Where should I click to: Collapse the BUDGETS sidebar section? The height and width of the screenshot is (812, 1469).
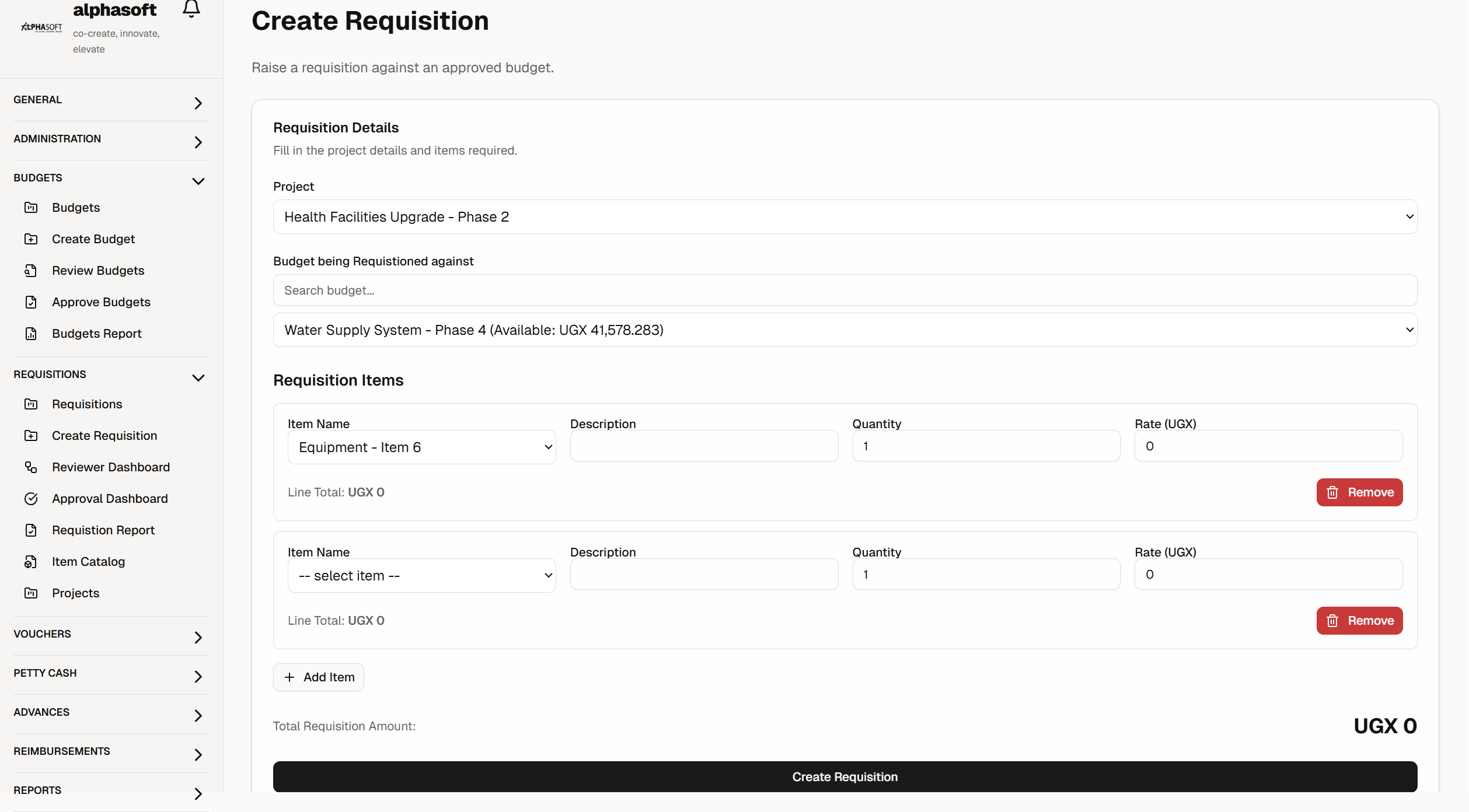(198, 181)
